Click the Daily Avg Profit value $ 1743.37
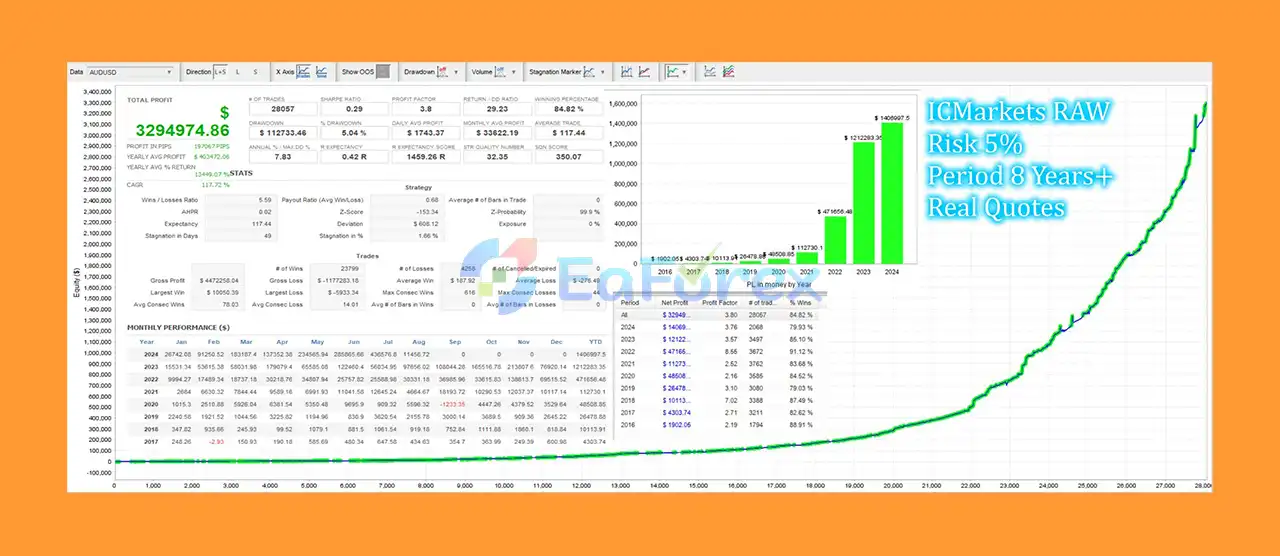1280x556 pixels. tap(424, 133)
